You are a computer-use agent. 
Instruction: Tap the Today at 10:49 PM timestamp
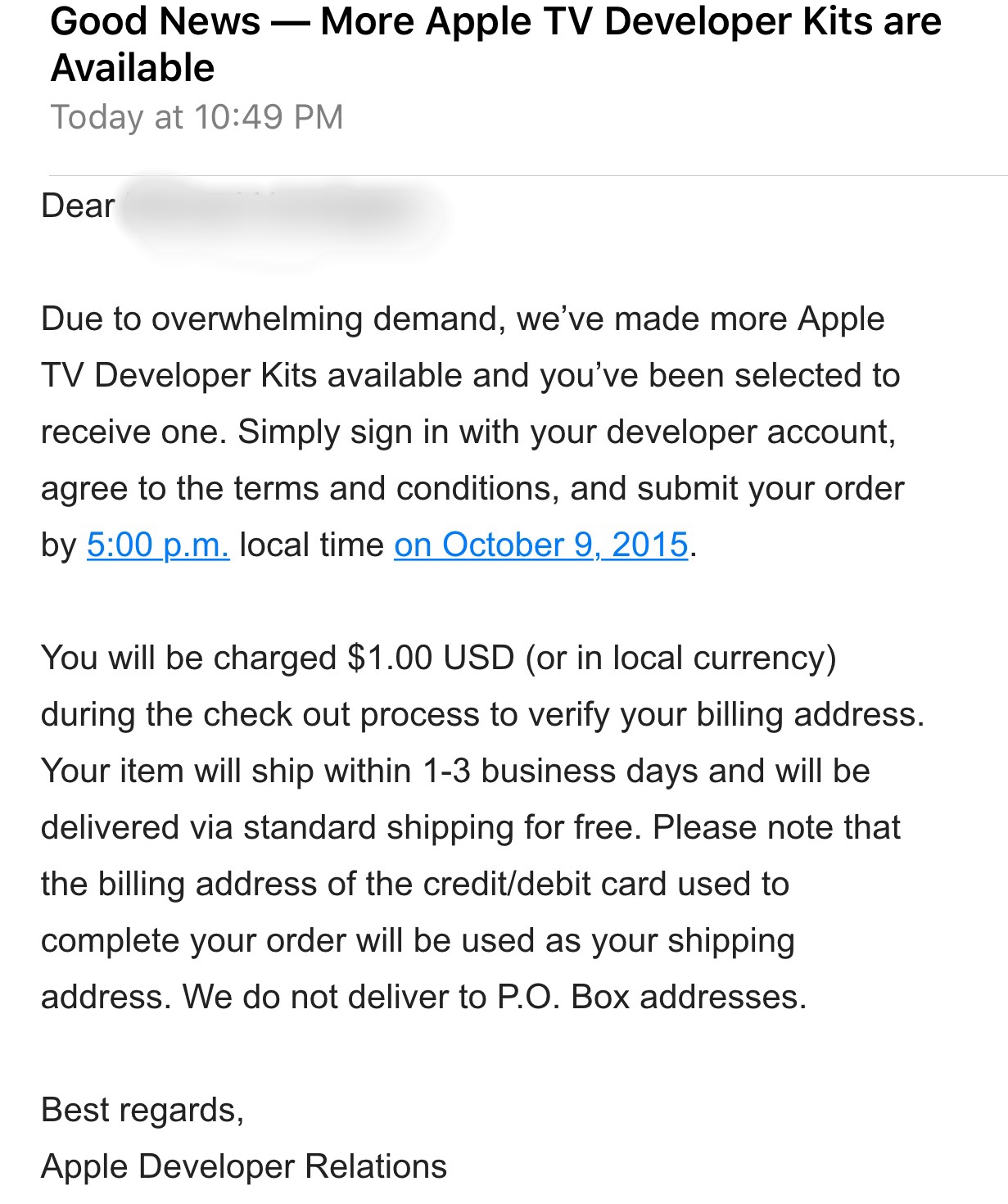(x=197, y=116)
